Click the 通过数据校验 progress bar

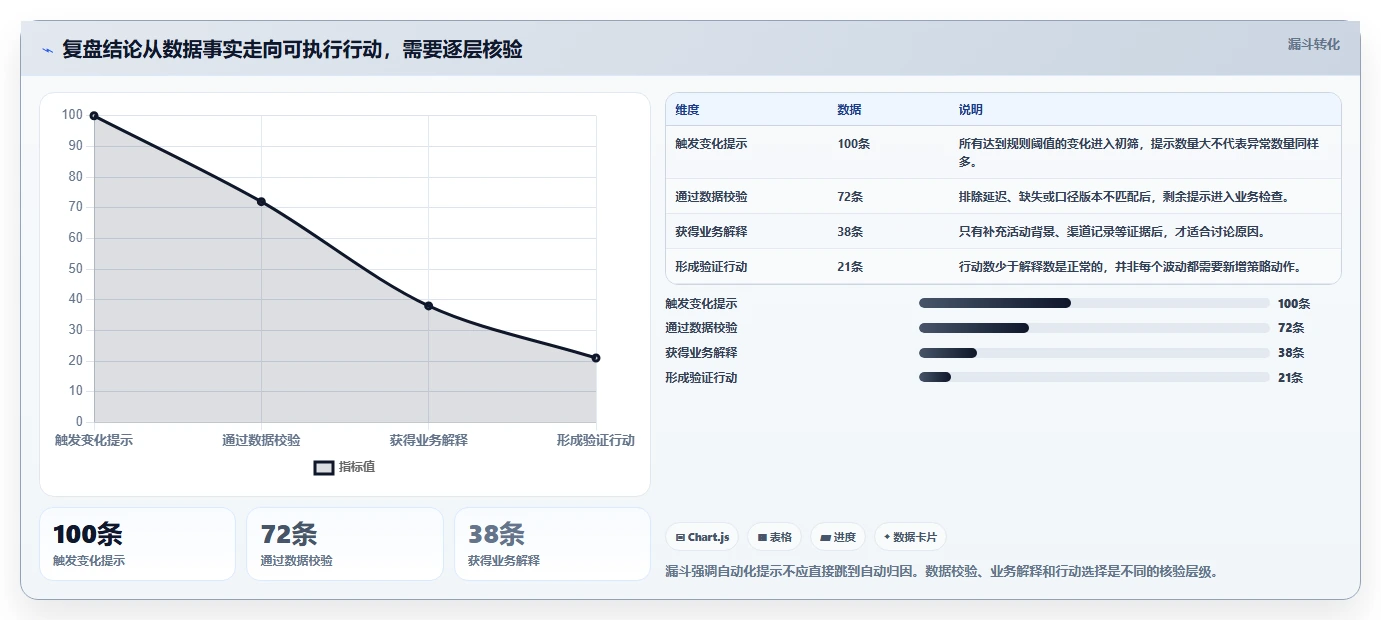[1094, 328]
